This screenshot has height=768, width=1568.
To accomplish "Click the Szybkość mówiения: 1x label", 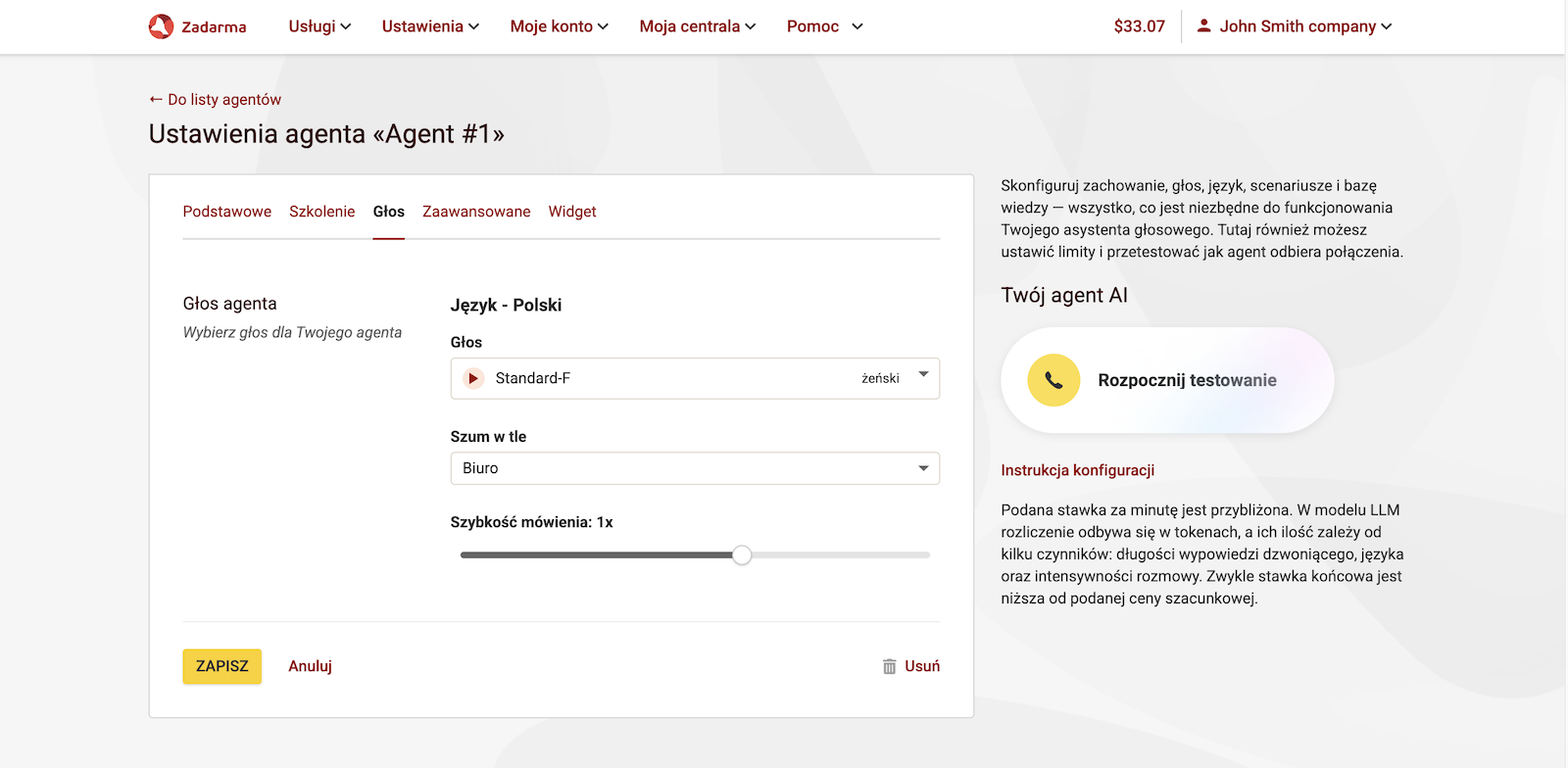I will pos(531,522).
